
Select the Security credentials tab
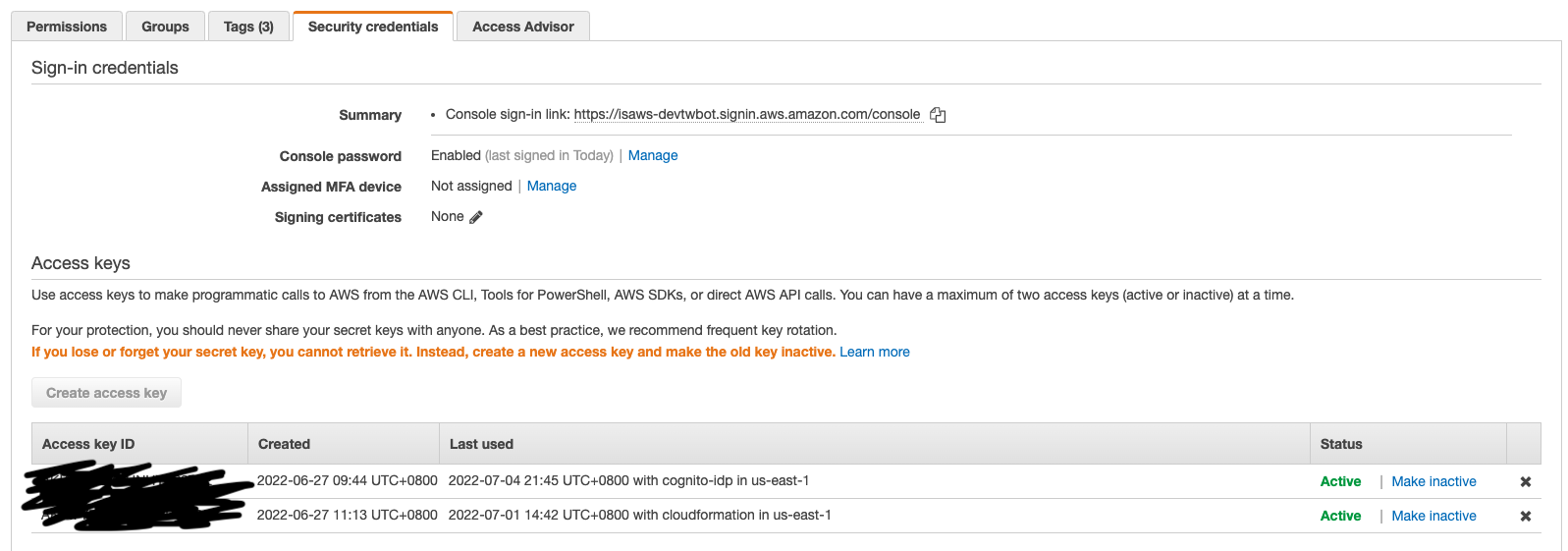pos(373,27)
